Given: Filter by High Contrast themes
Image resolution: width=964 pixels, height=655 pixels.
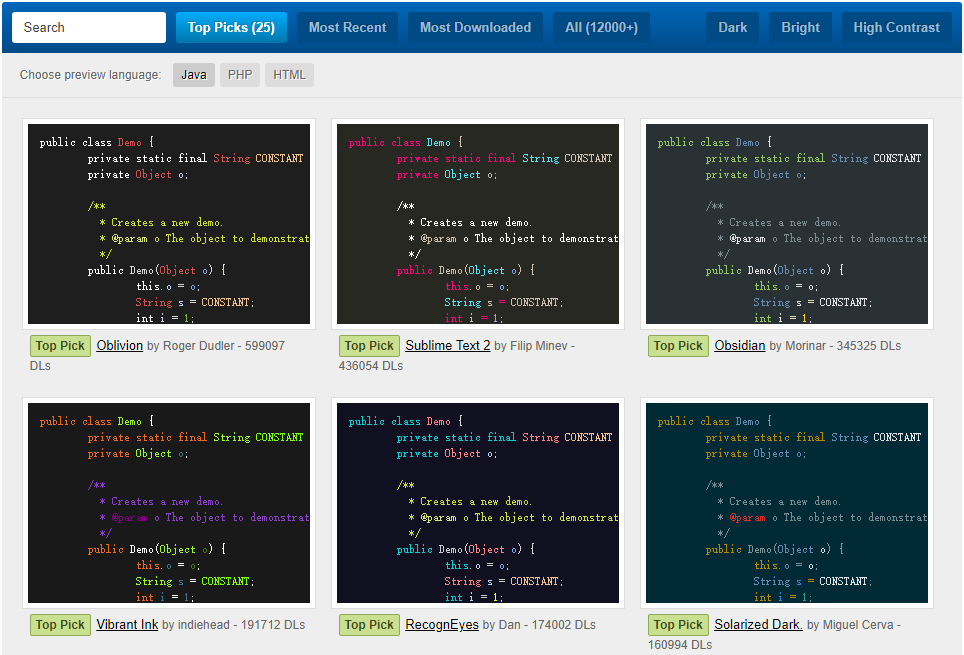Looking at the screenshot, I should point(896,28).
